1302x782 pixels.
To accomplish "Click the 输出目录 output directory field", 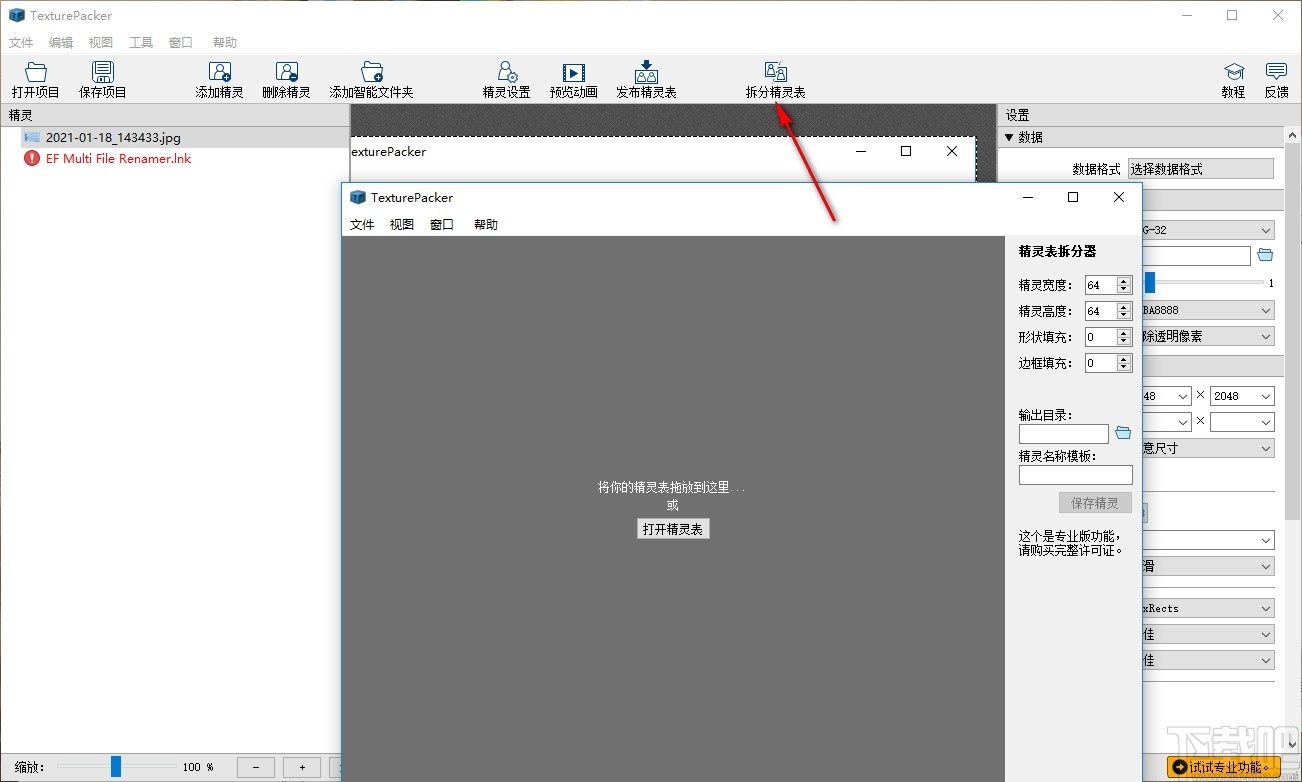I will pos(1064,434).
